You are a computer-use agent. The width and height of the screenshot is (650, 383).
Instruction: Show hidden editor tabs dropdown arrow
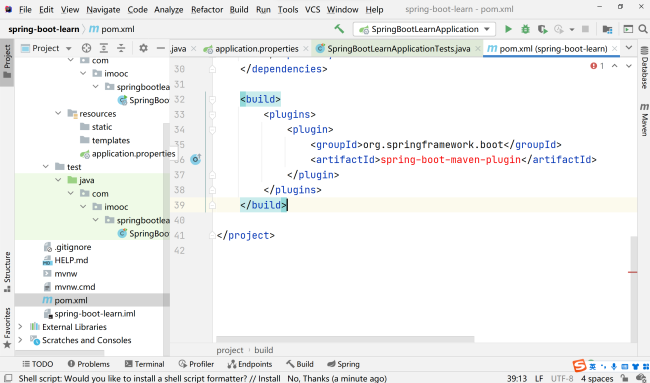(629, 48)
